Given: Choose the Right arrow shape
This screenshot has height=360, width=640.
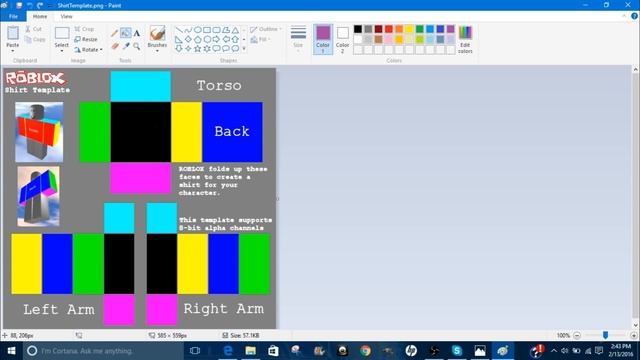Looking at the screenshot, I should [x=216, y=39].
